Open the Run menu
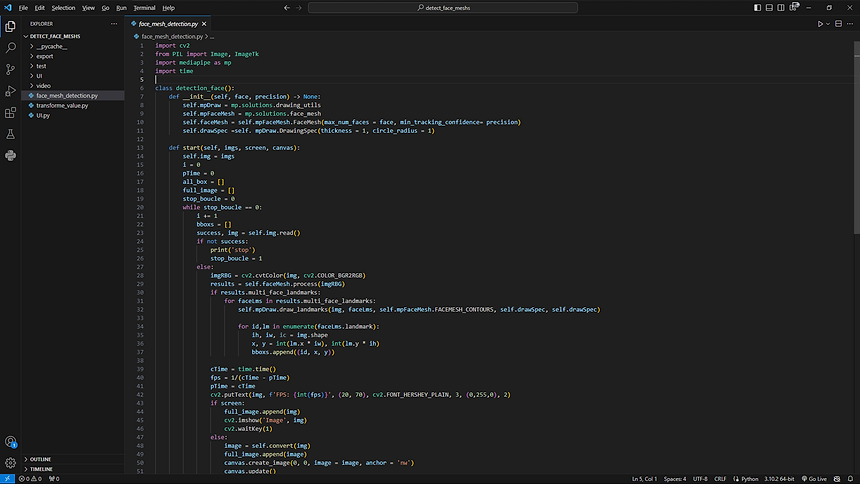The image size is (860, 484). pyautogui.click(x=121, y=8)
